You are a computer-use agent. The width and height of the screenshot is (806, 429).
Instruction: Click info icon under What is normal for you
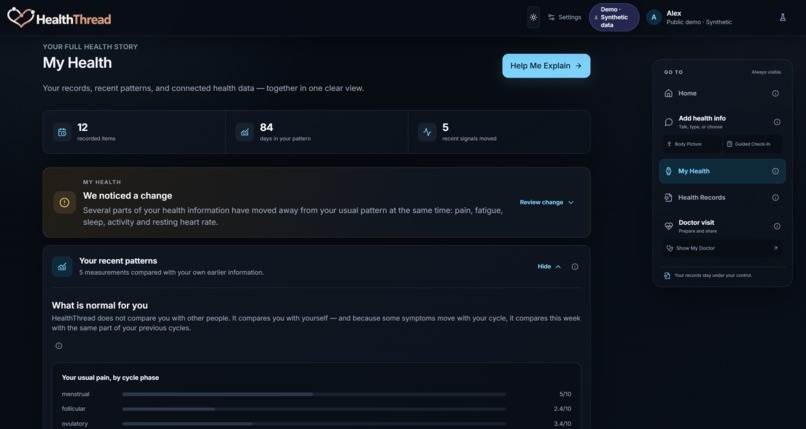pos(59,346)
